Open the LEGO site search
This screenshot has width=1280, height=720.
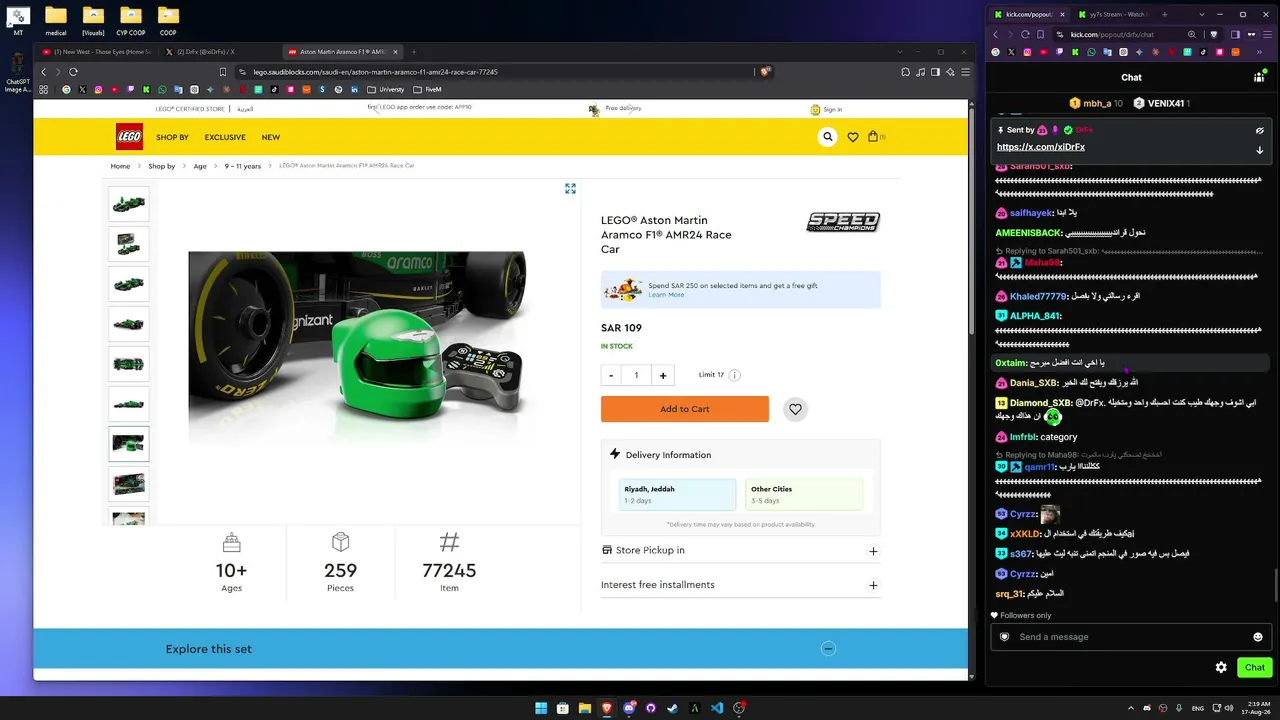tap(827, 137)
